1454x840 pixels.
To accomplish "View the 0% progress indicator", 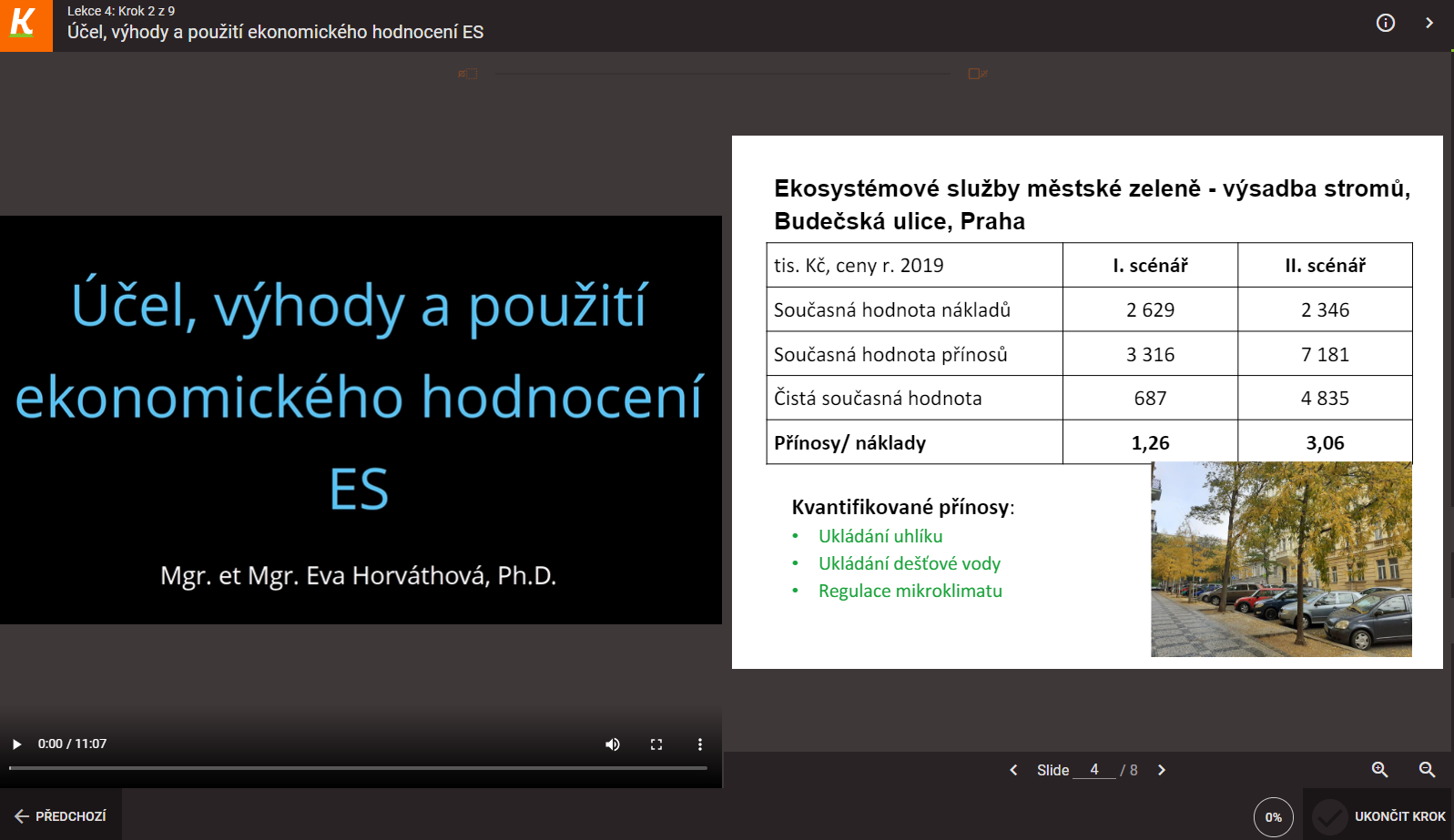I will 1274,817.
